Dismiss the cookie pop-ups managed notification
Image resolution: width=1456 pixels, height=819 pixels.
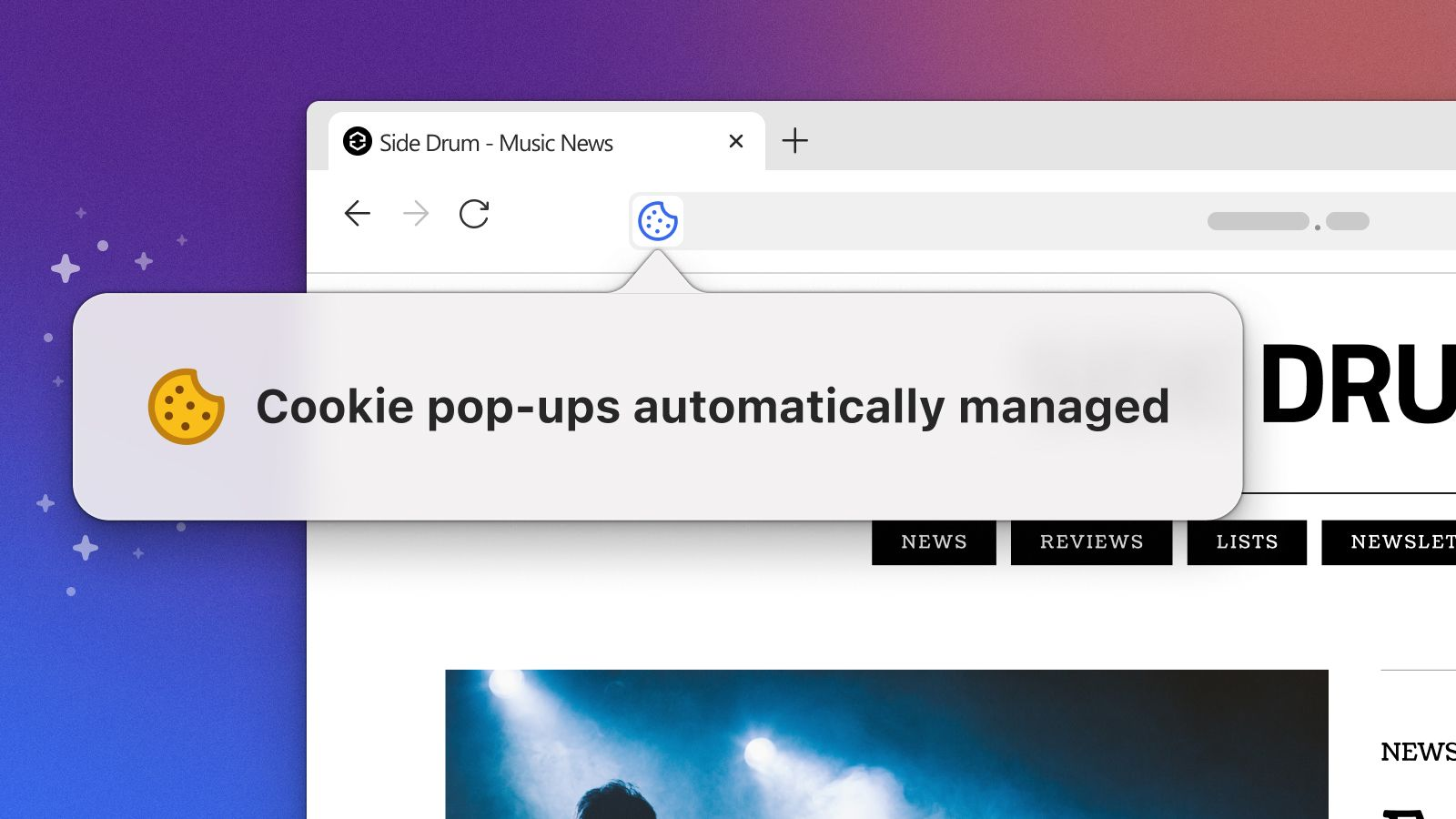[658, 407]
